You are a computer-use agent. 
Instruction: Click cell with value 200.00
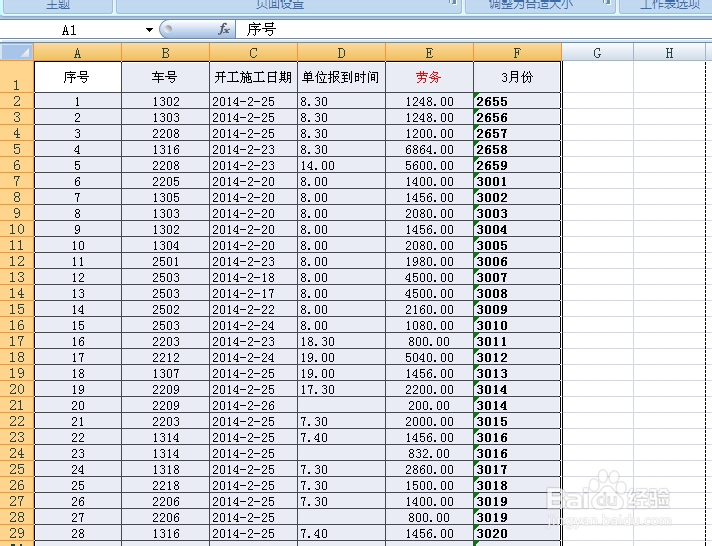click(x=429, y=405)
